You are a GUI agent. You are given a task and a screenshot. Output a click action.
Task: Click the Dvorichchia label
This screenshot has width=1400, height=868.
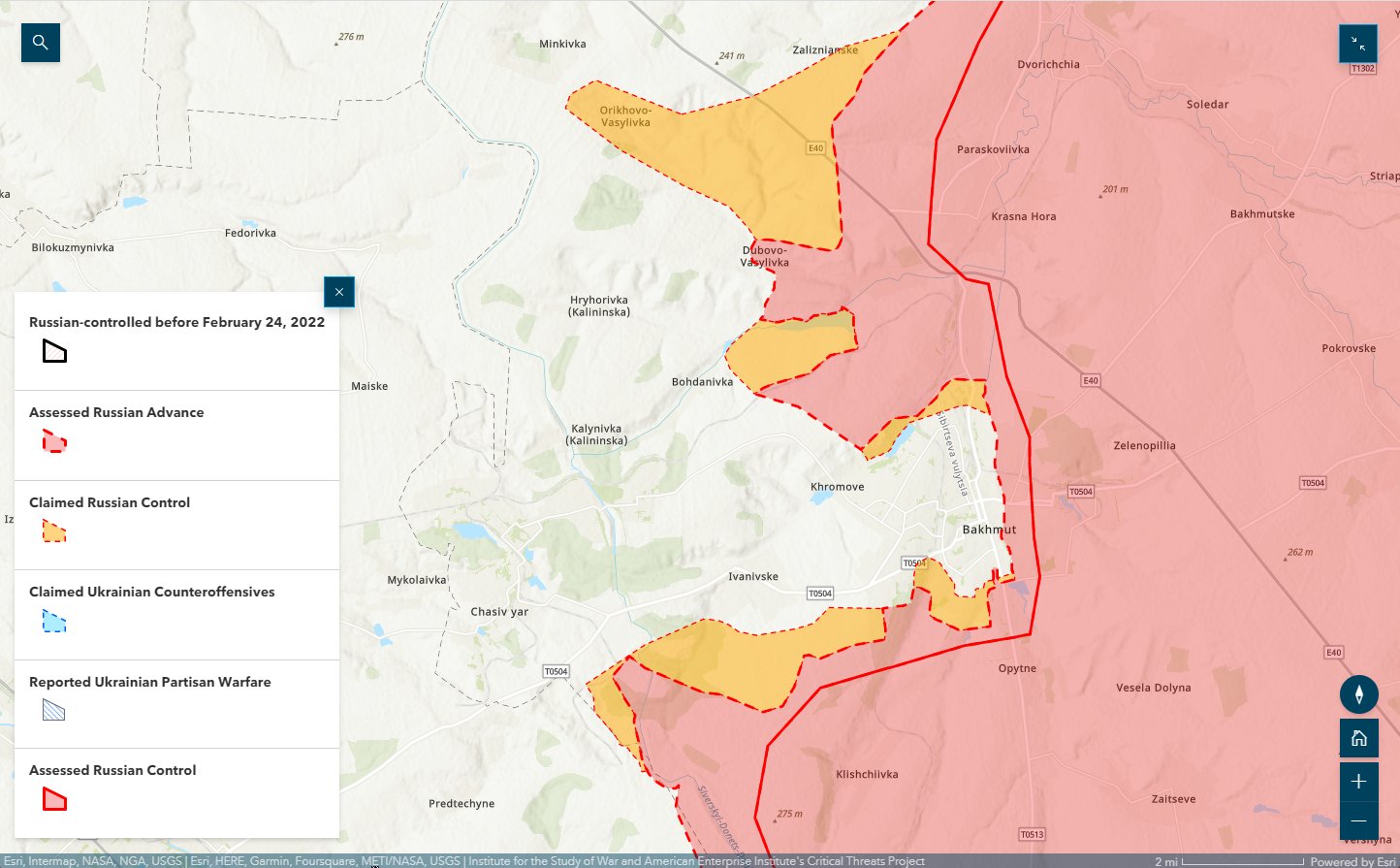click(x=1048, y=64)
